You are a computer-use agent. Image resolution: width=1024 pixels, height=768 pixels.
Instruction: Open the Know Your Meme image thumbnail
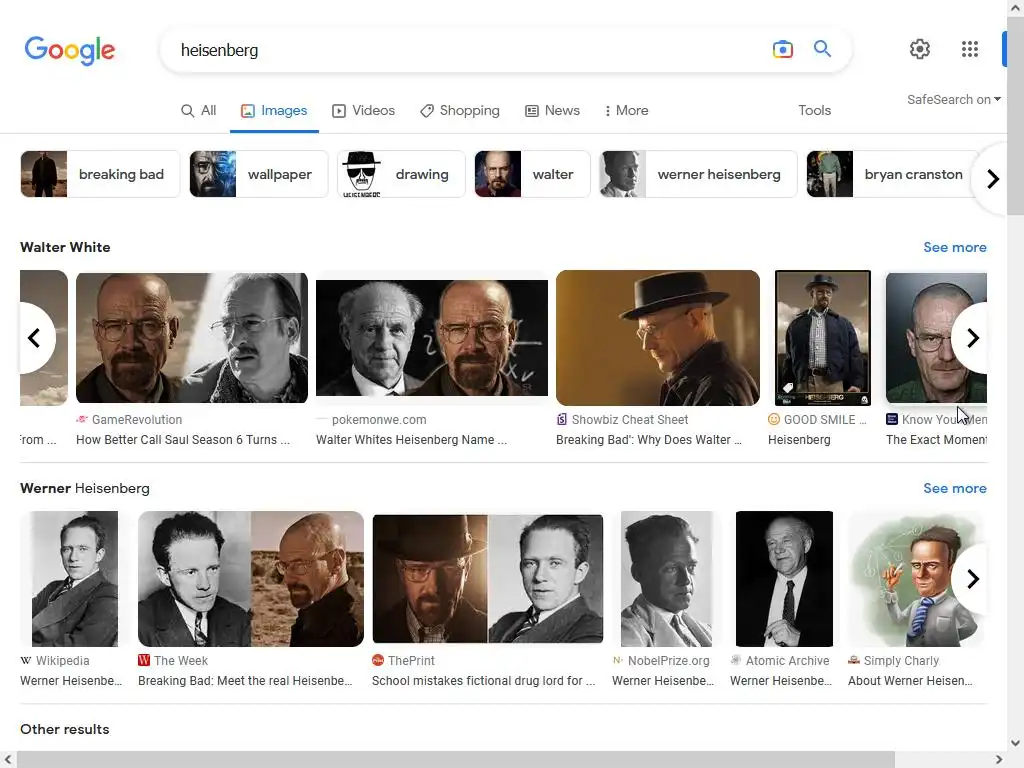pyautogui.click(x=936, y=338)
